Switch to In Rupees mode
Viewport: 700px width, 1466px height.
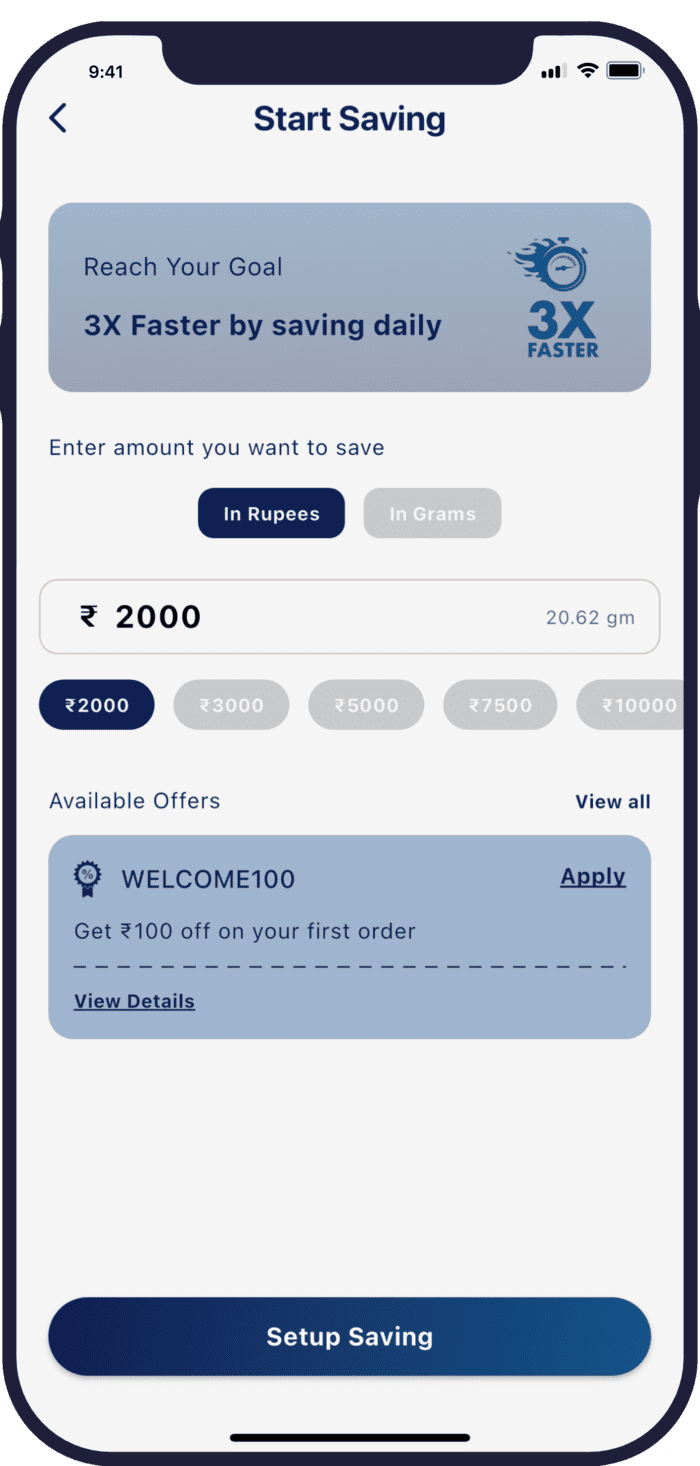pos(271,514)
